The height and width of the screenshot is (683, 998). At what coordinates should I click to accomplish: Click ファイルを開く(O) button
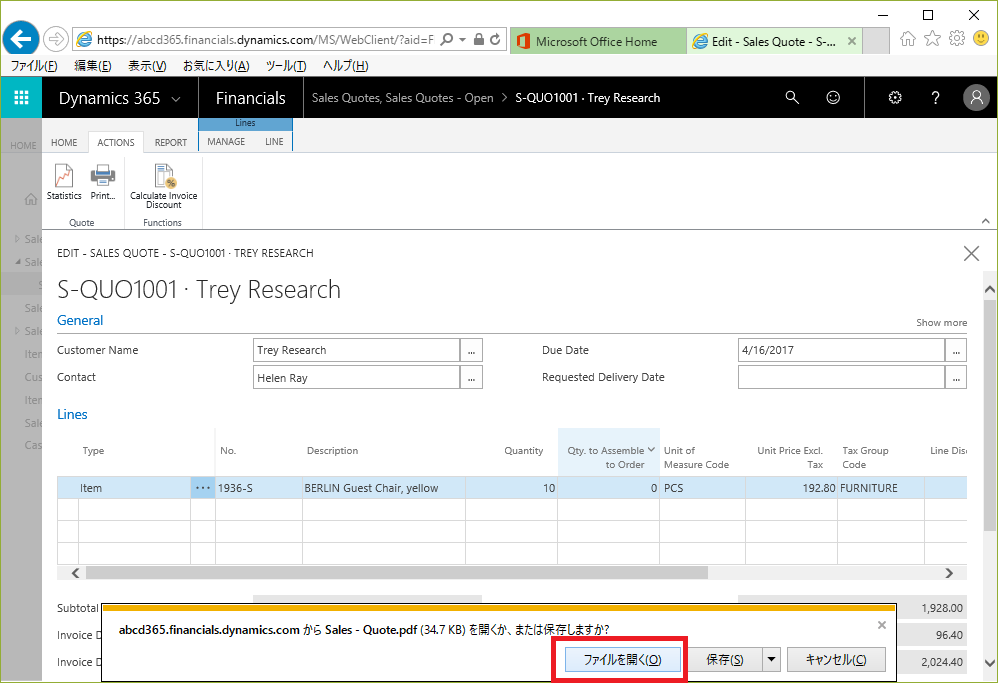click(x=622, y=659)
